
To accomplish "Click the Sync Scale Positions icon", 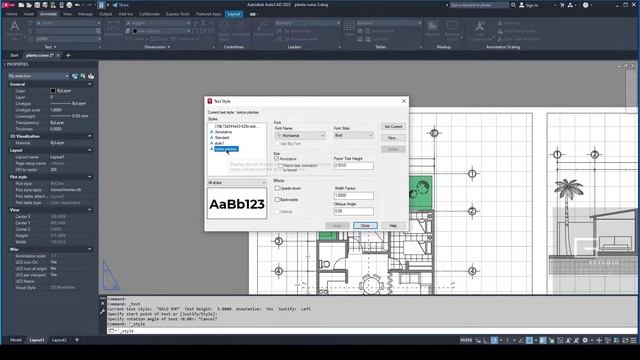I will (x=500, y=39).
